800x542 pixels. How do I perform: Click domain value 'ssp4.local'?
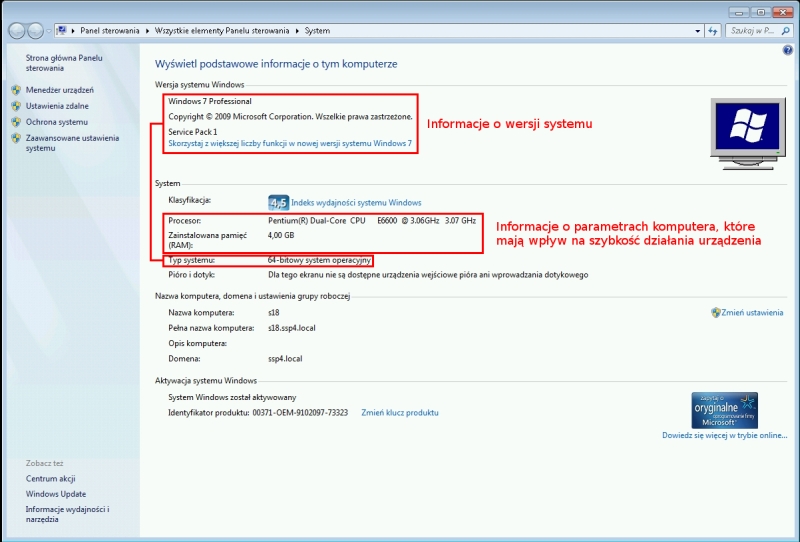pyautogui.click(x=285, y=359)
